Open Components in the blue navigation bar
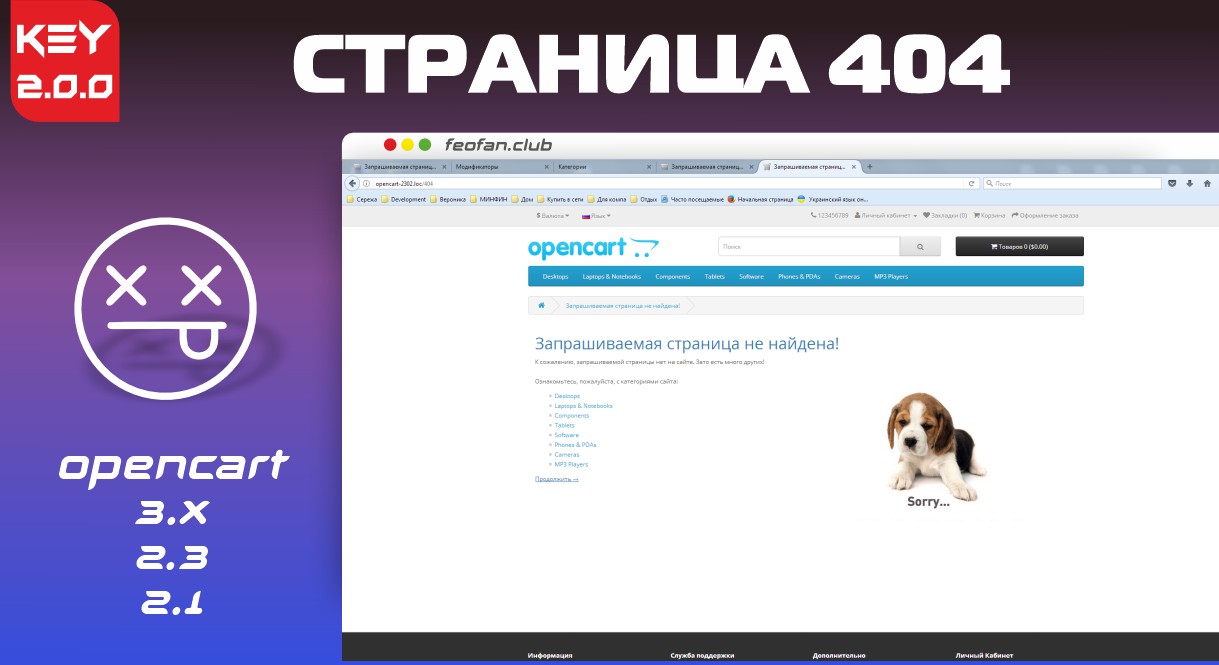The height and width of the screenshot is (665, 1219). point(672,276)
